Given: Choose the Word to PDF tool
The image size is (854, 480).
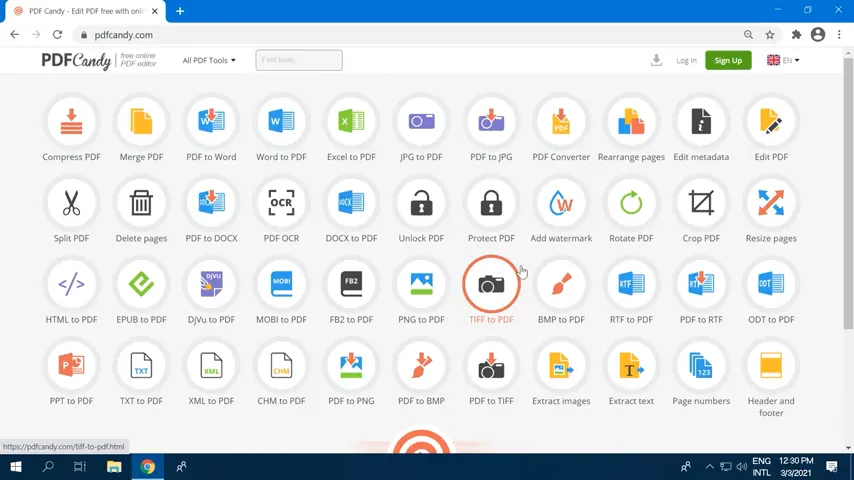Looking at the screenshot, I should click(281, 121).
